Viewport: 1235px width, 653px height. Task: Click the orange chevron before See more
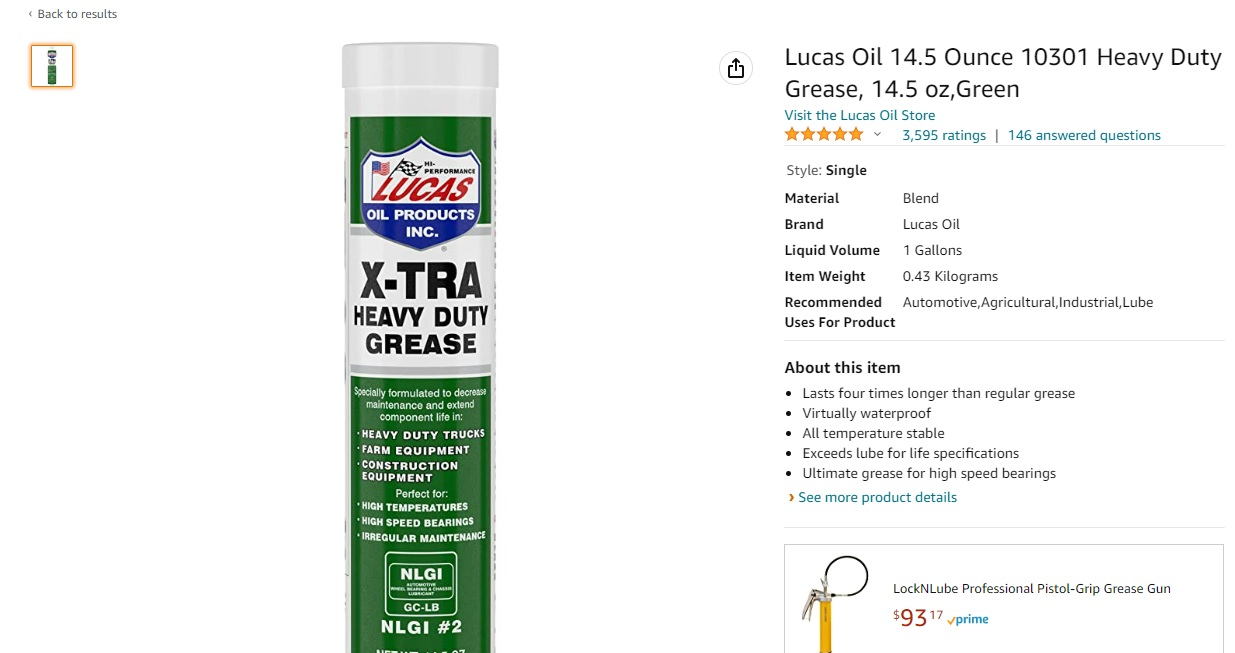[791, 497]
